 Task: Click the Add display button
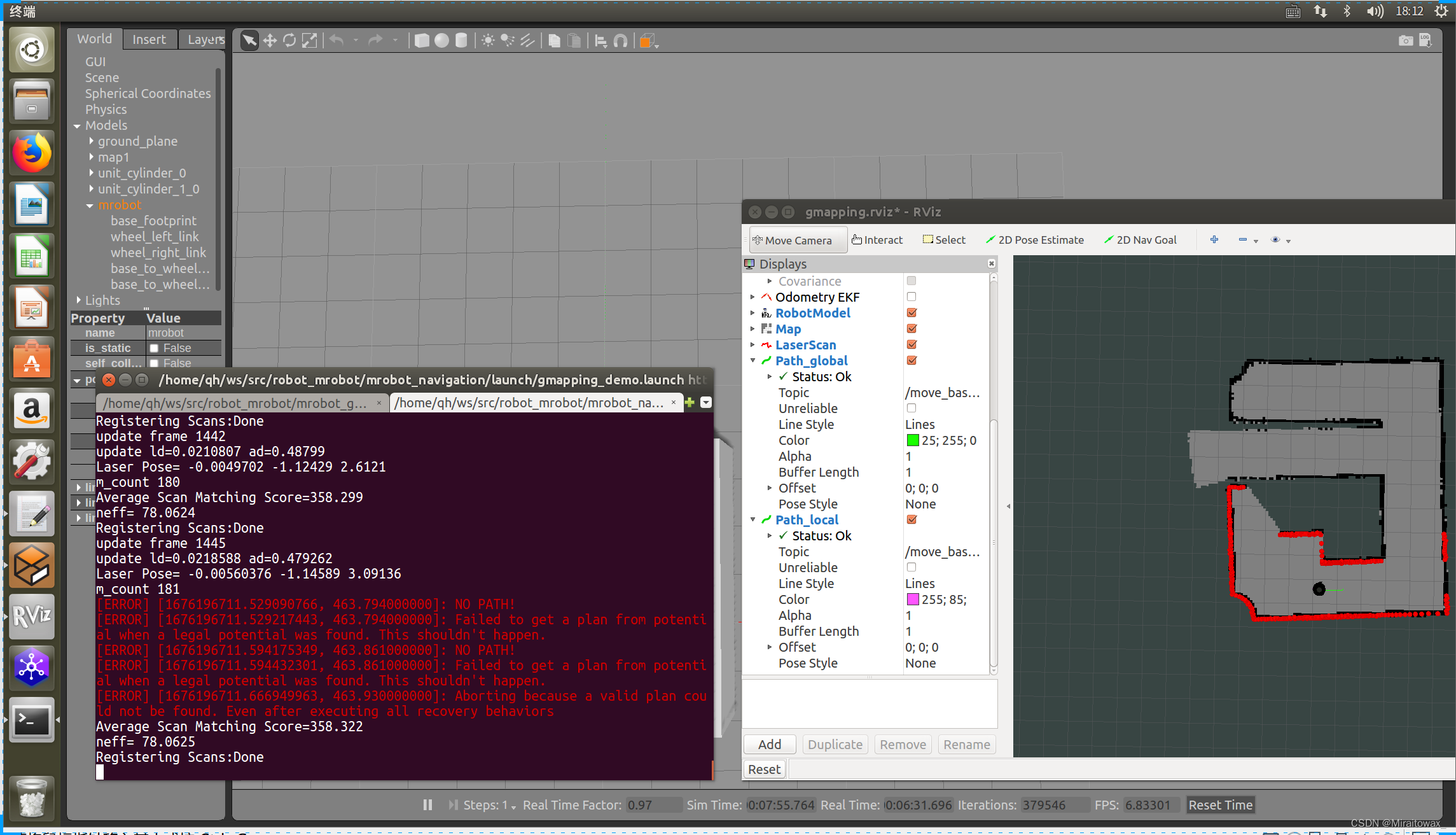click(769, 744)
